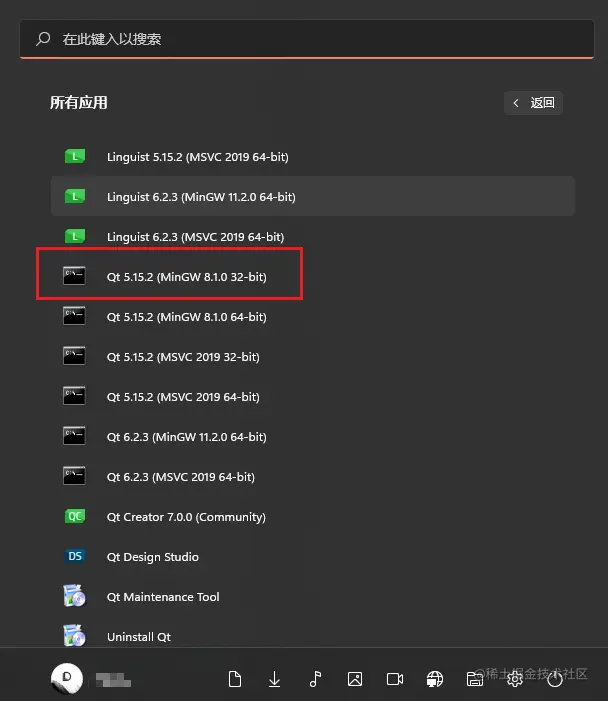
Task: Open File Explorer icon in bottom bar
Action: coord(475,679)
